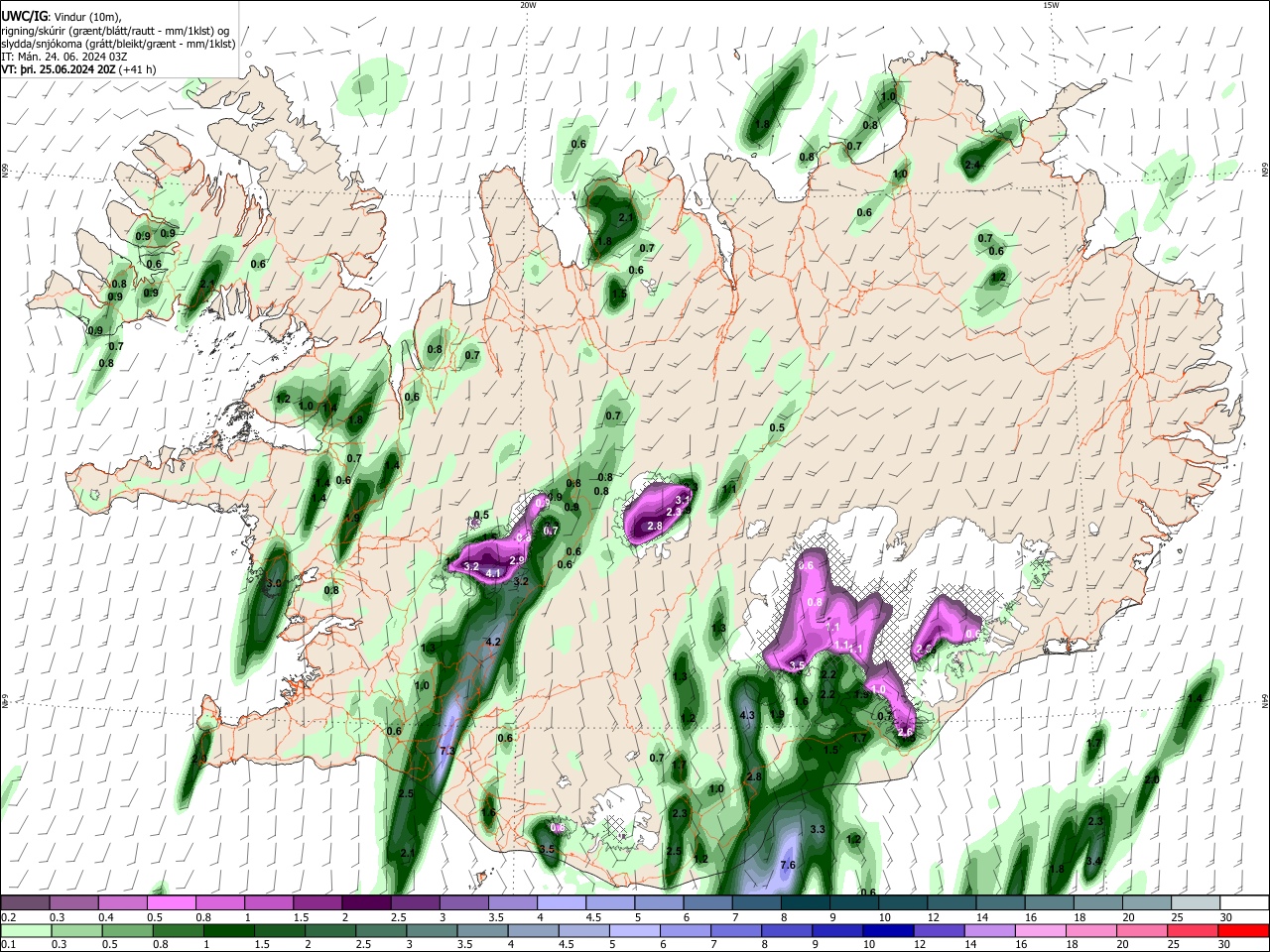Image resolution: width=1270 pixels, height=952 pixels.
Task: Click the light pink swatch labeled 16 in rain legend
Action: point(1040,930)
